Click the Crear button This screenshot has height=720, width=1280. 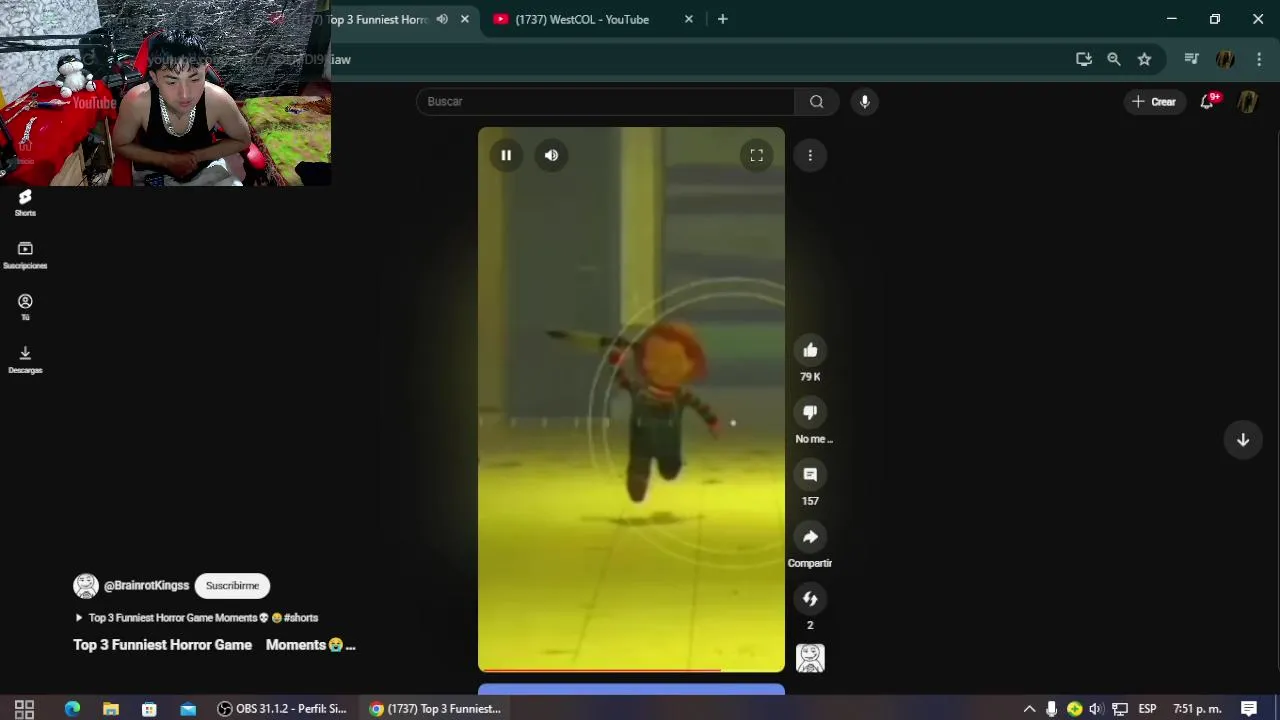pos(1154,101)
